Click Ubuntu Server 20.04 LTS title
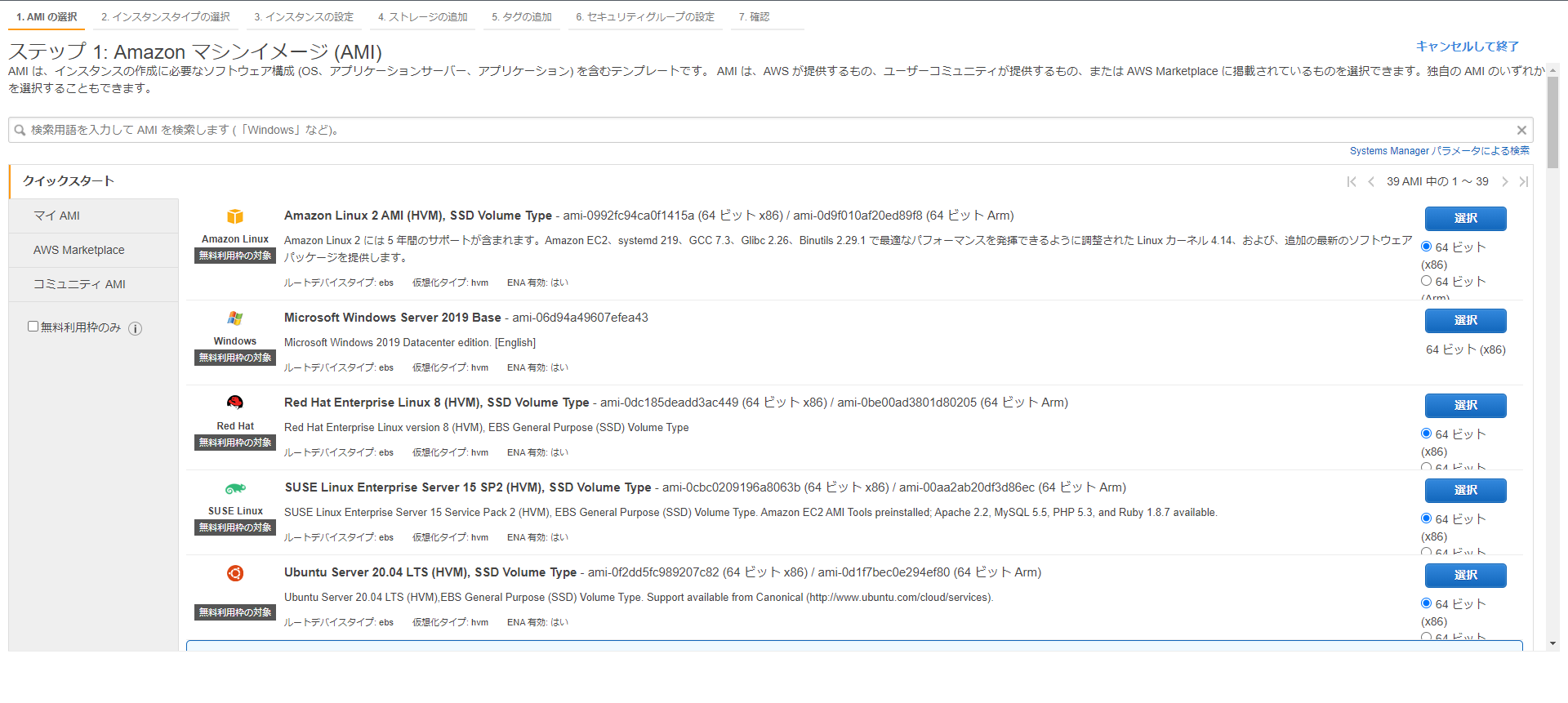1568x703 pixels. [x=430, y=572]
